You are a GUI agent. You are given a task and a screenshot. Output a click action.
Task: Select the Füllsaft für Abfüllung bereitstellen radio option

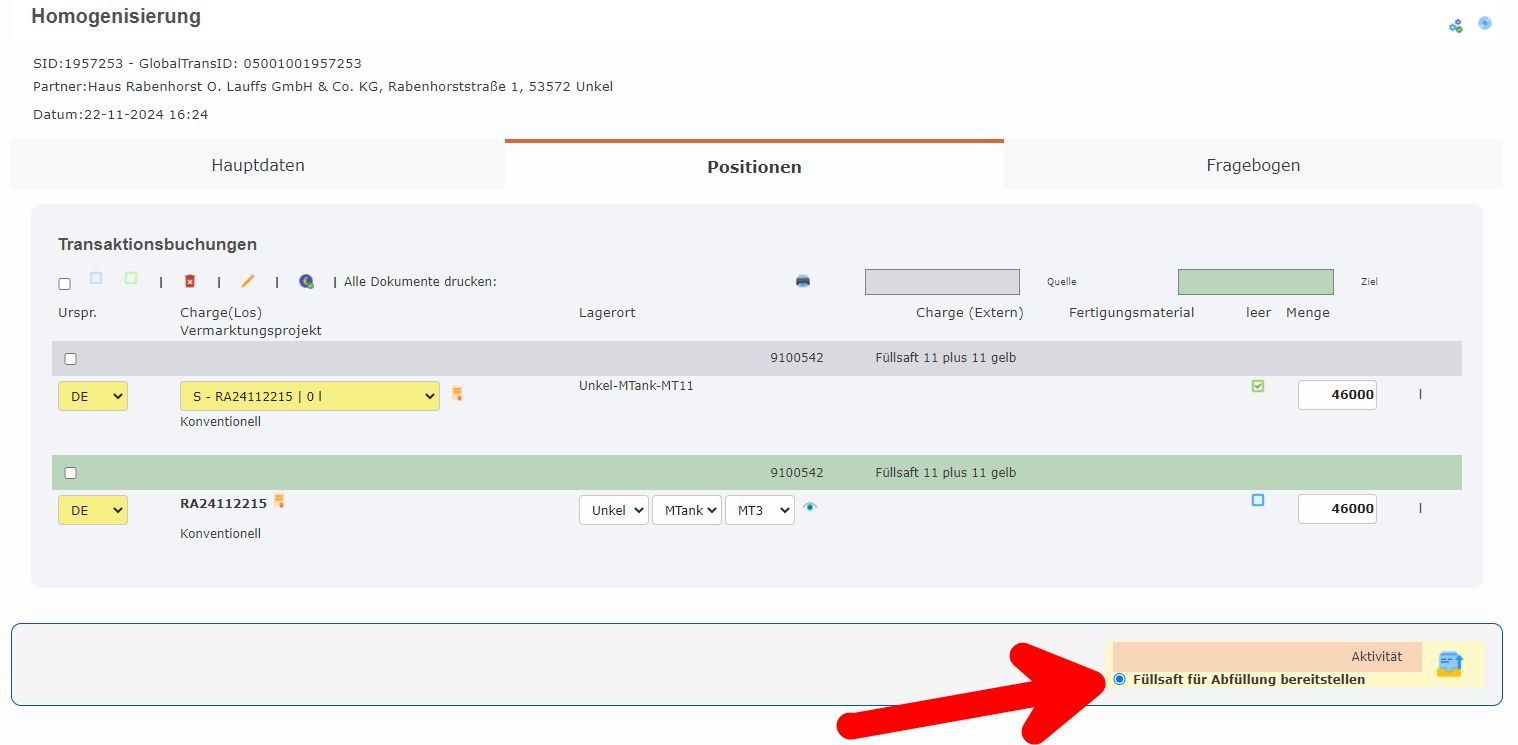(1119, 678)
